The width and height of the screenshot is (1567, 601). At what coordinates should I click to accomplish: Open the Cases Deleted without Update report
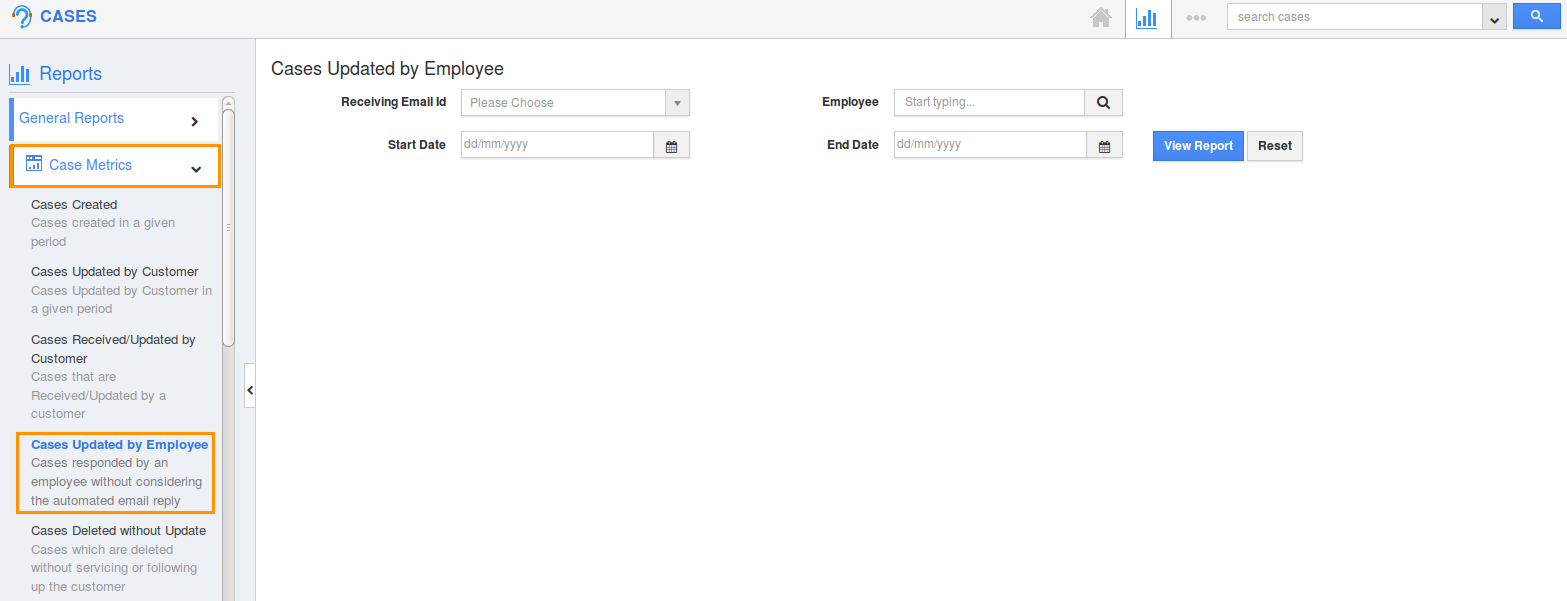(118, 530)
